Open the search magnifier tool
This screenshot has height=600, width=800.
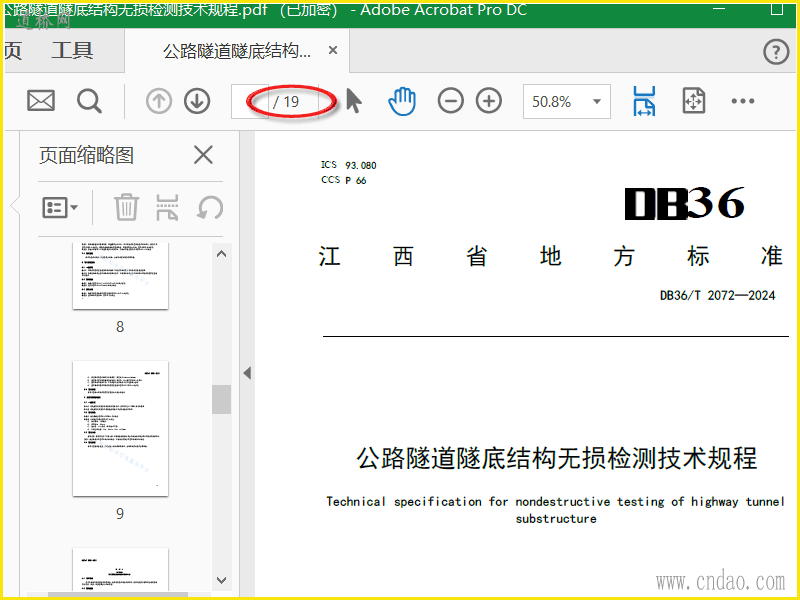point(89,101)
